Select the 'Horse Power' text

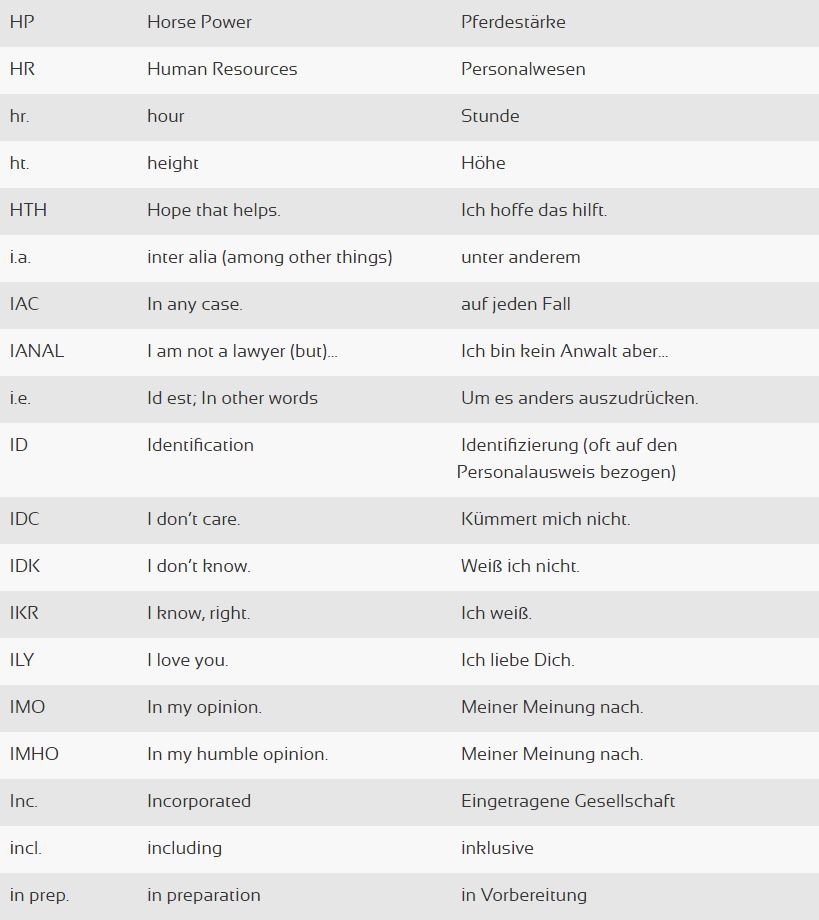tap(199, 22)
